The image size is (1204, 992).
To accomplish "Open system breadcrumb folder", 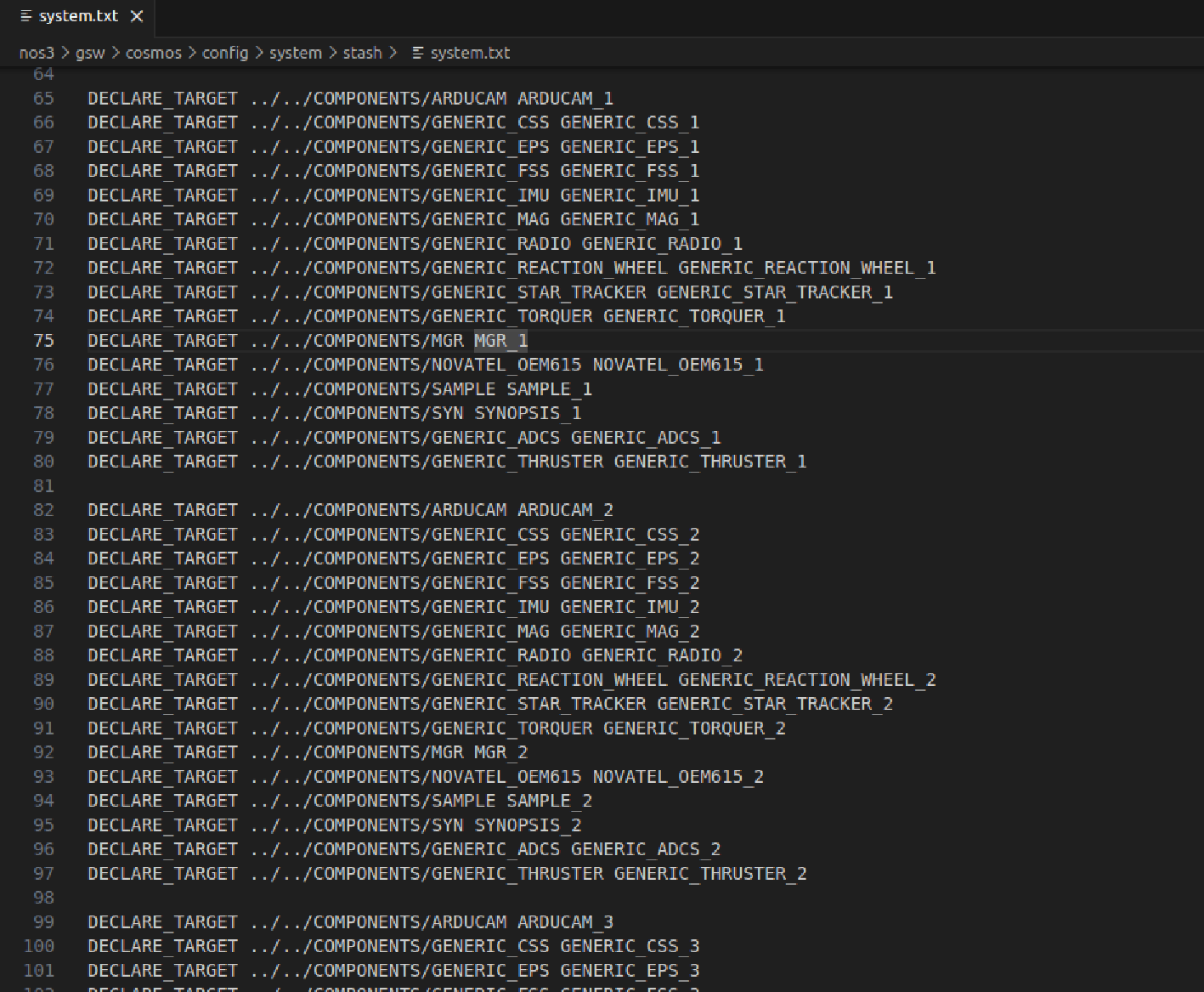I will click(296, 53).
